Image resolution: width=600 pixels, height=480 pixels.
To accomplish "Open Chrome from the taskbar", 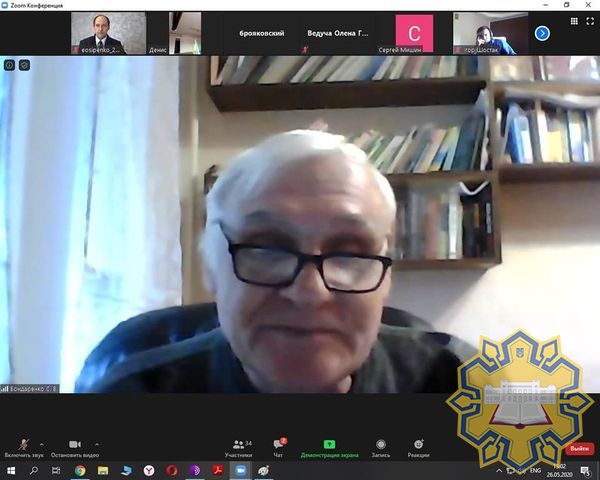I will pyautogui.click(x=80, y=470).
